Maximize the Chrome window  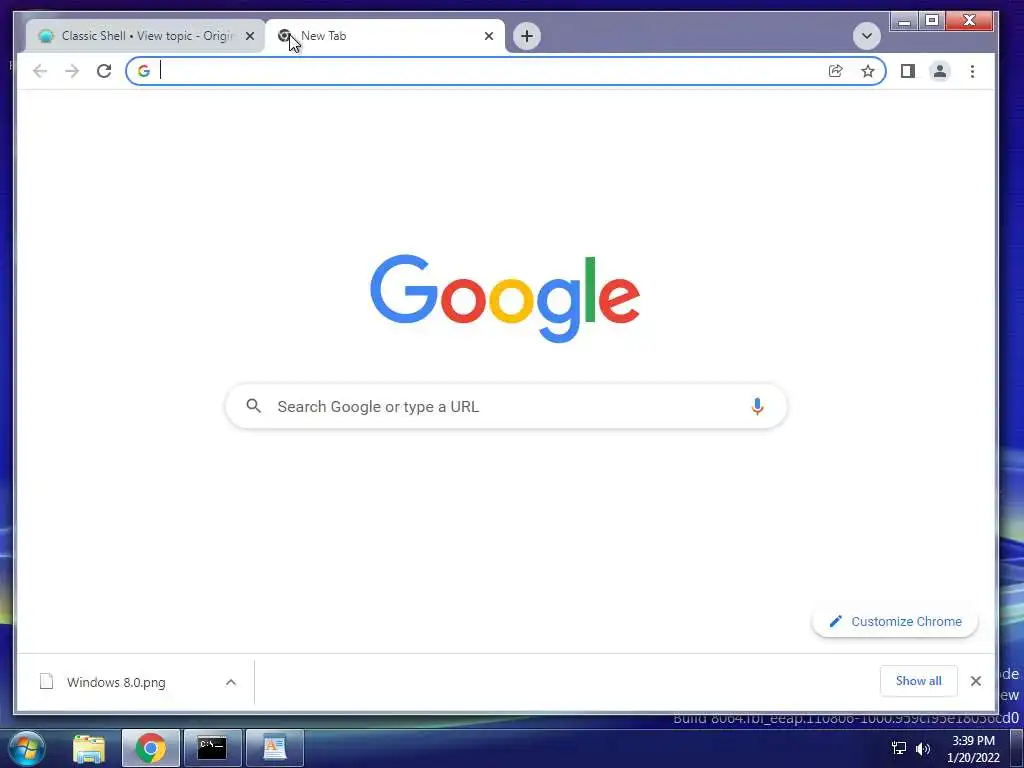click(x=932, y=22)
